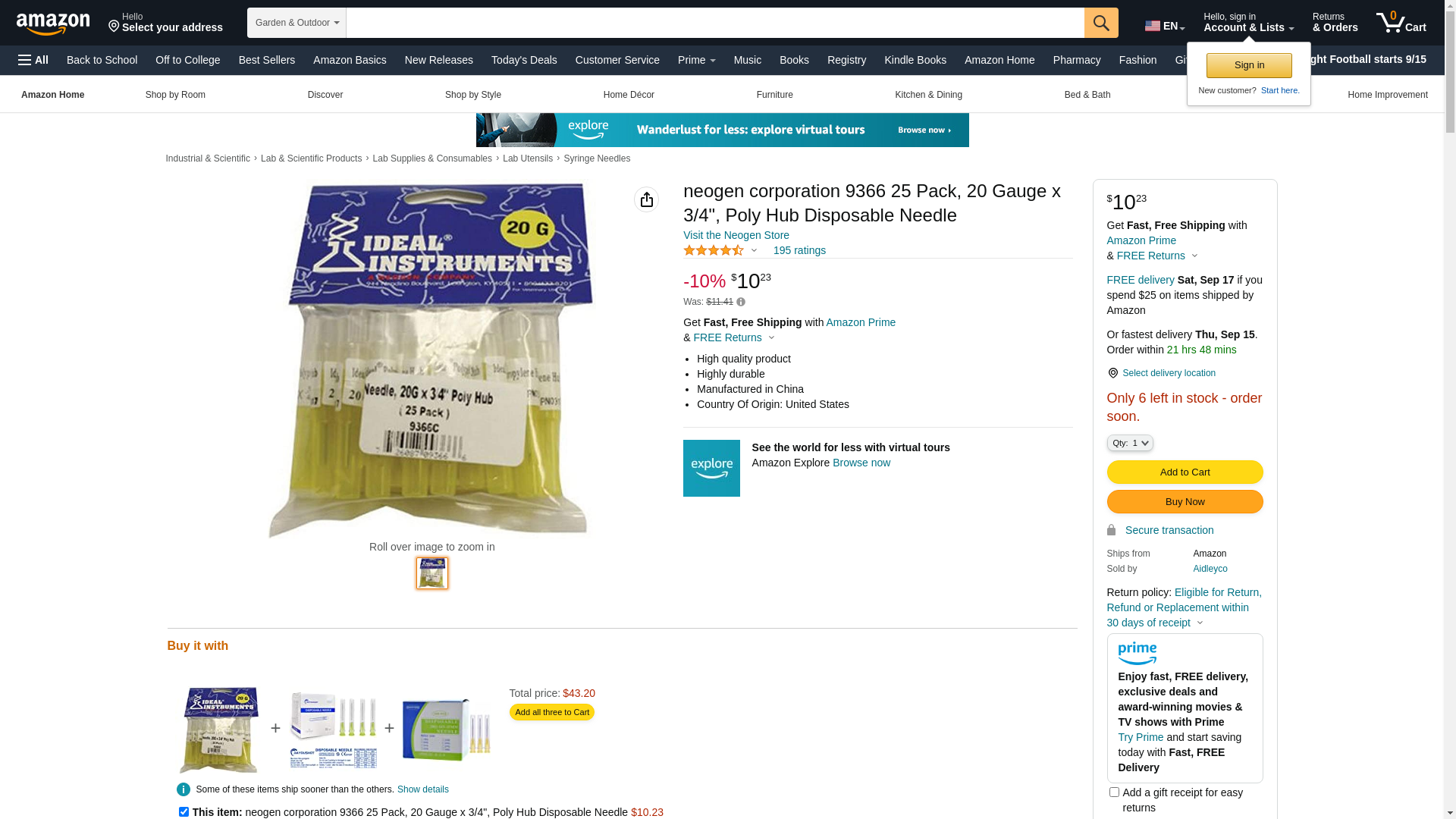1456x819 pixels.
Task: Click the Was price info icon
Action: (x=741, y=302)
